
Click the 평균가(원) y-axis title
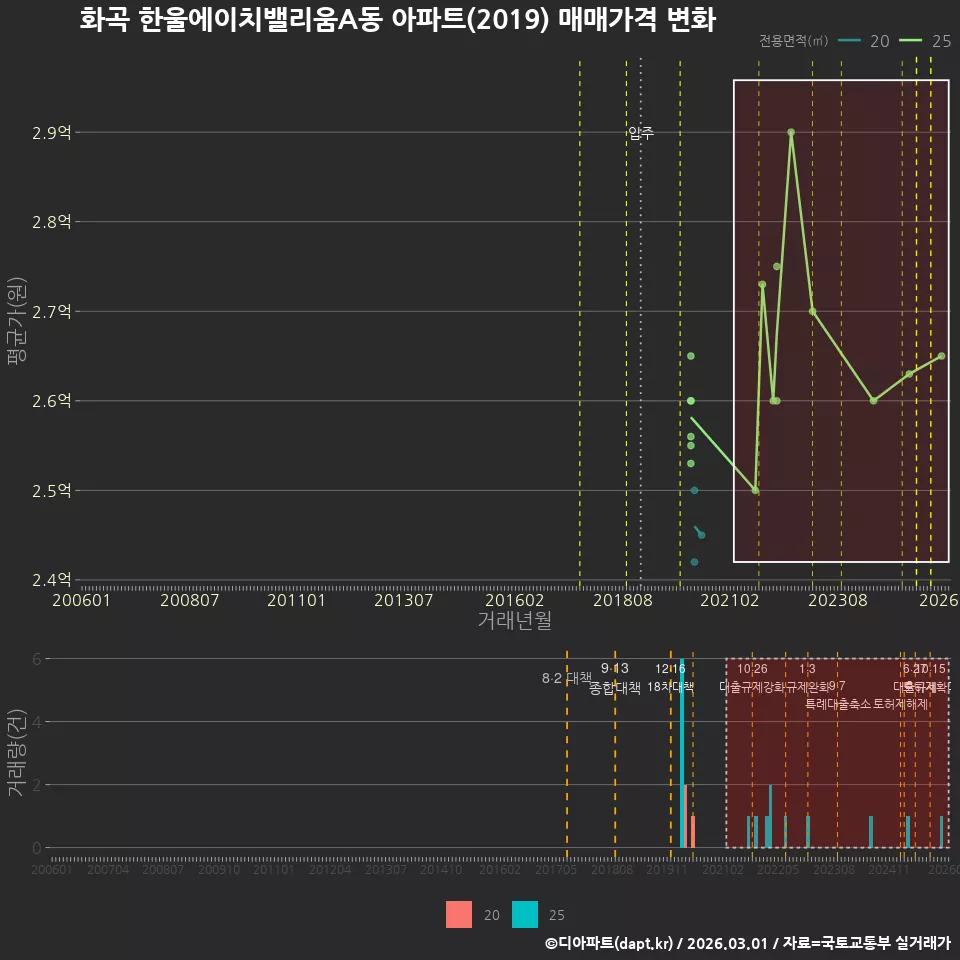point(17,321)
